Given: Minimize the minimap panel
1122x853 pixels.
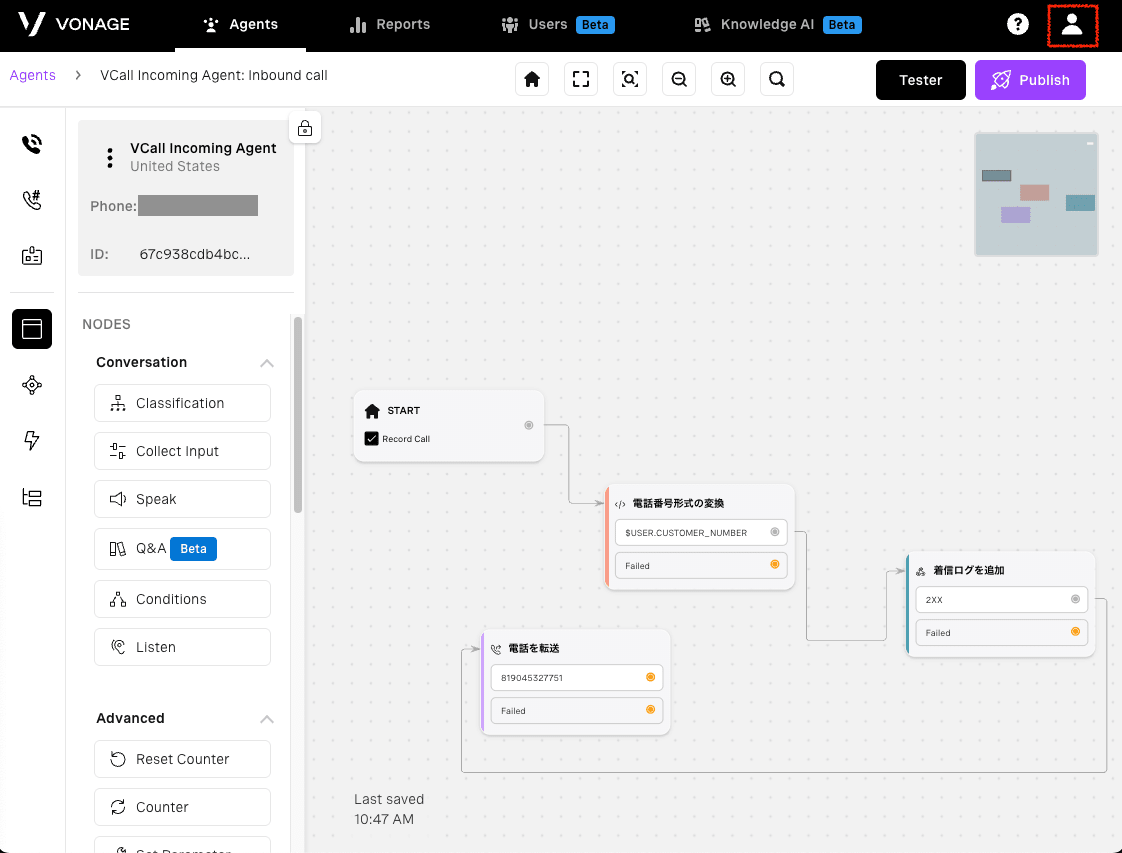Looking at the screenshot, I should pos(1090,143).
